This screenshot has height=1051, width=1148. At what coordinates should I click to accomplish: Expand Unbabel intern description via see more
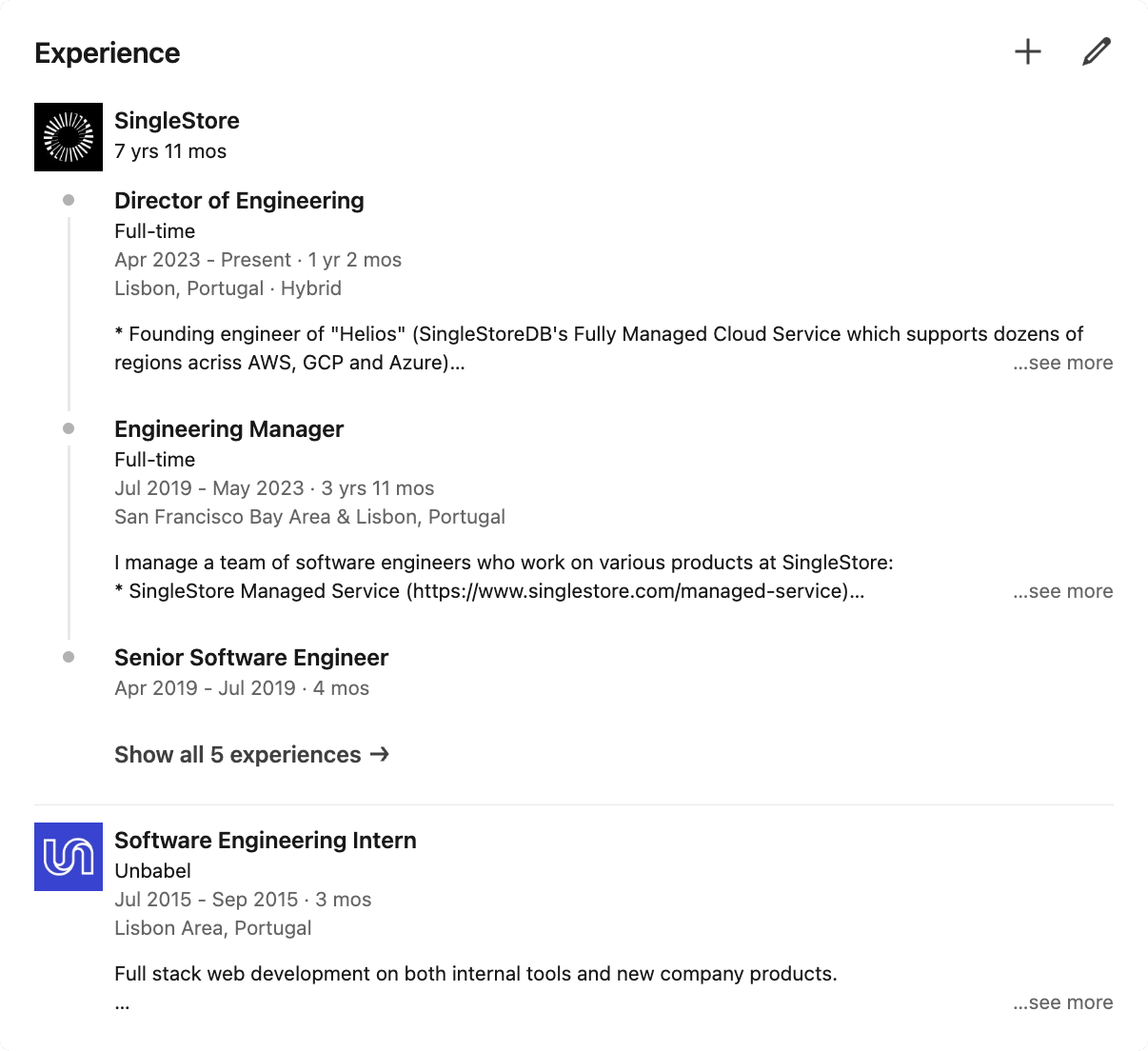pyautogui.click(x=1062, y=1002)
